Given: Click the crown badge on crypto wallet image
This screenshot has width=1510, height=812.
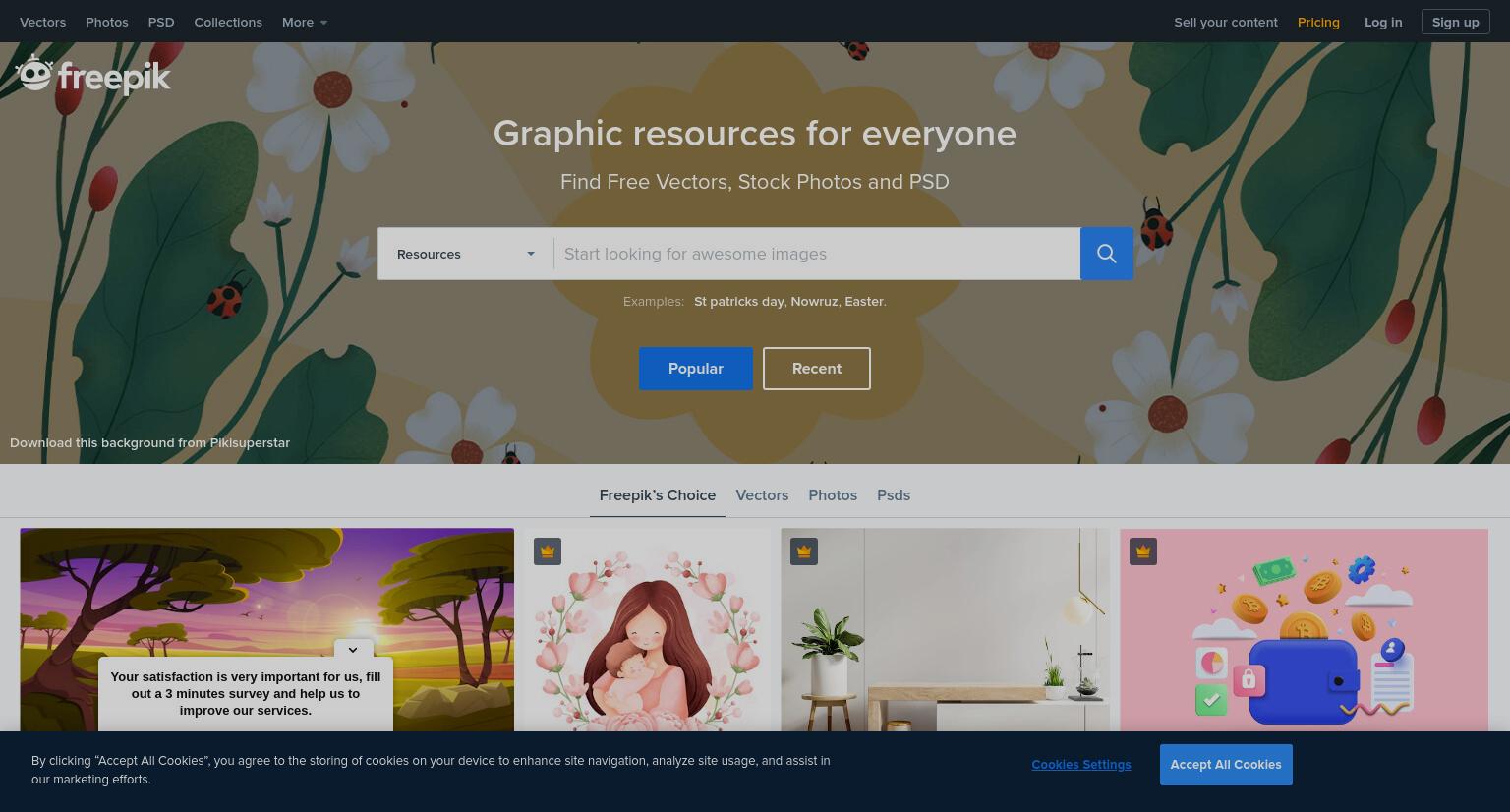Looking at the screenshot, I should tap(1143, 551).
